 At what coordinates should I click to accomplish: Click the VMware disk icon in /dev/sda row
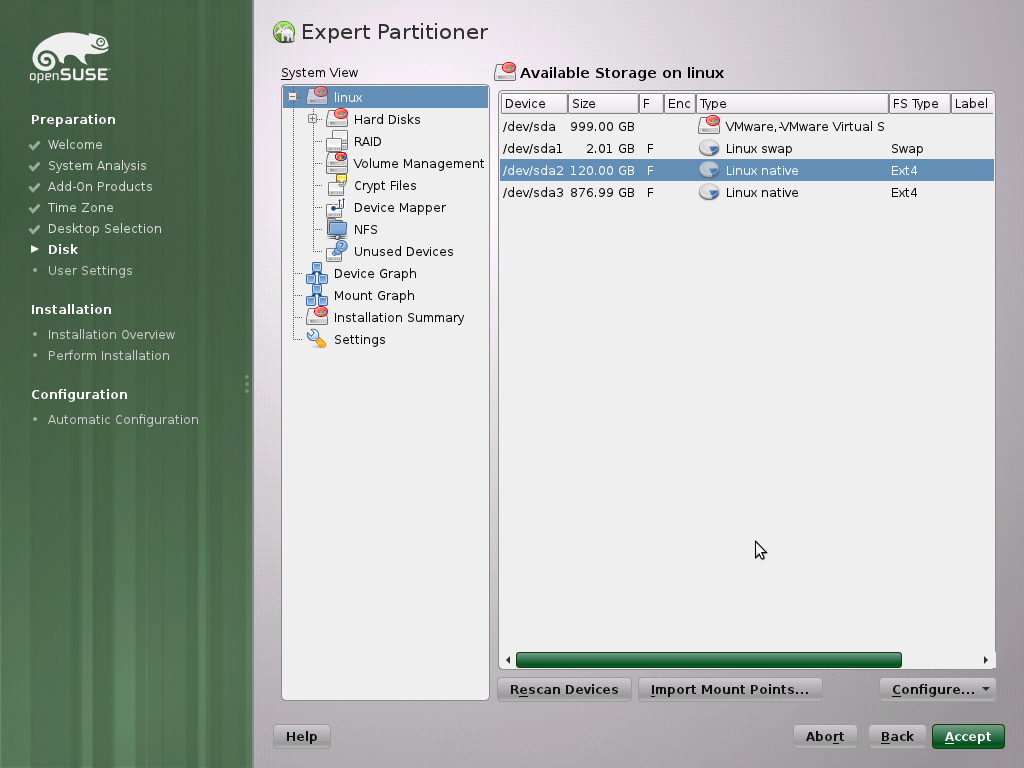pos(709,125)
